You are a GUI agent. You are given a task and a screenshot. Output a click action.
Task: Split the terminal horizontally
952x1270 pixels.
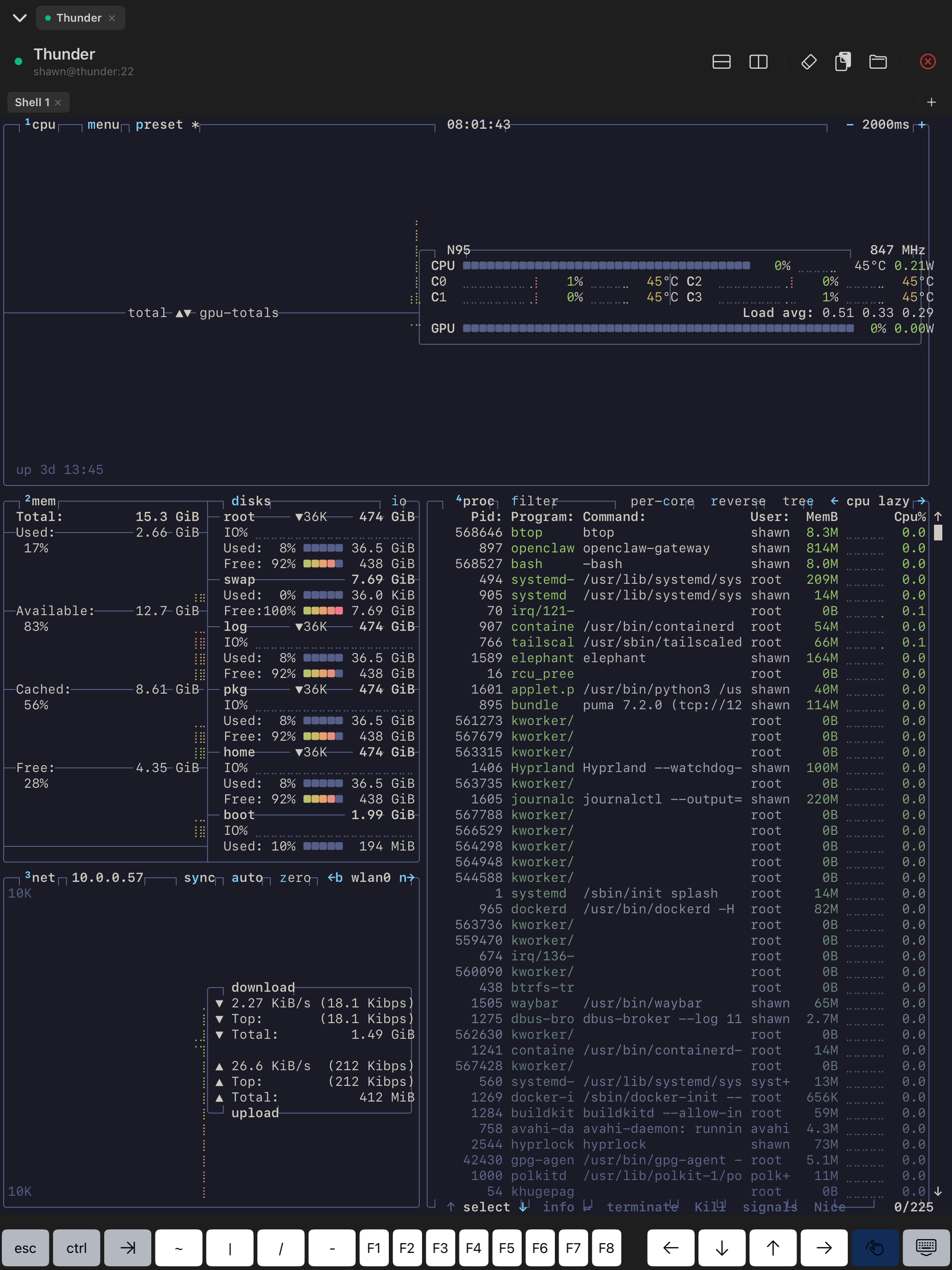pyautogui.click(x=721, y=61)
